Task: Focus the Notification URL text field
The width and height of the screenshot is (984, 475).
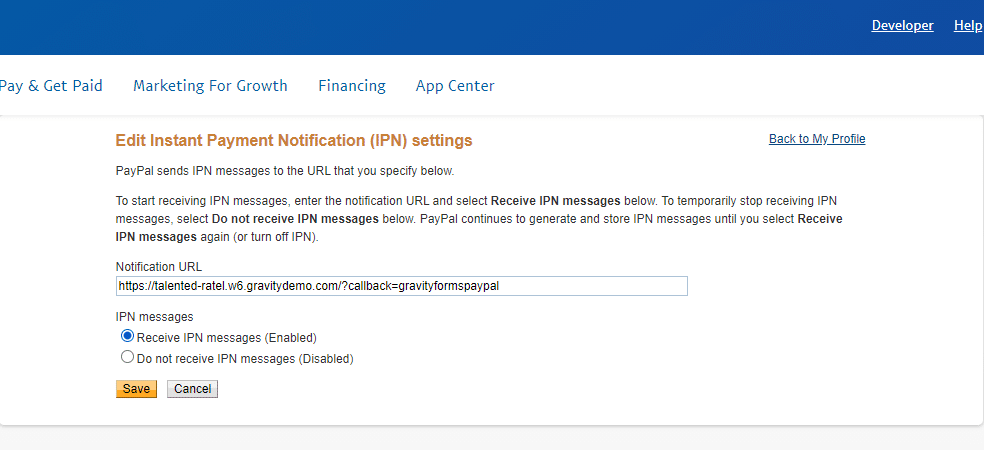Action: pyautogui.click(x=401, y=286)
